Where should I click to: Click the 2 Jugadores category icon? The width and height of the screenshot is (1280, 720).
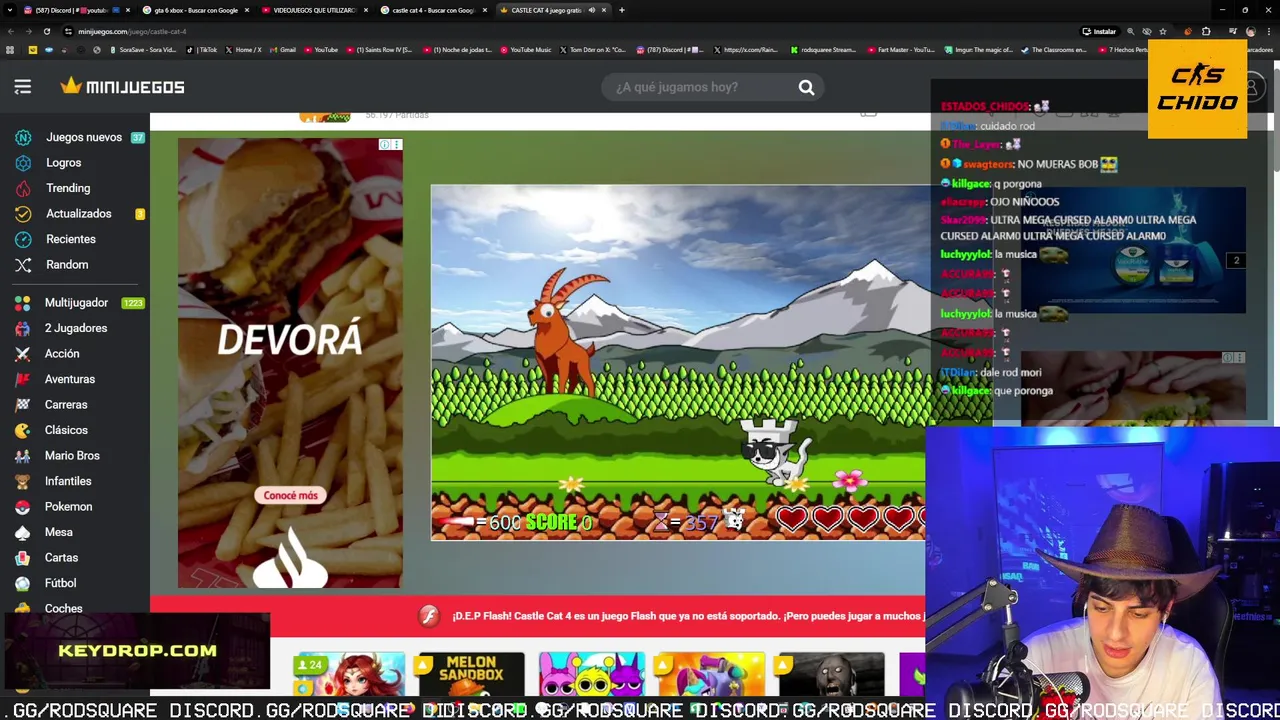click(x=22, y=328)
